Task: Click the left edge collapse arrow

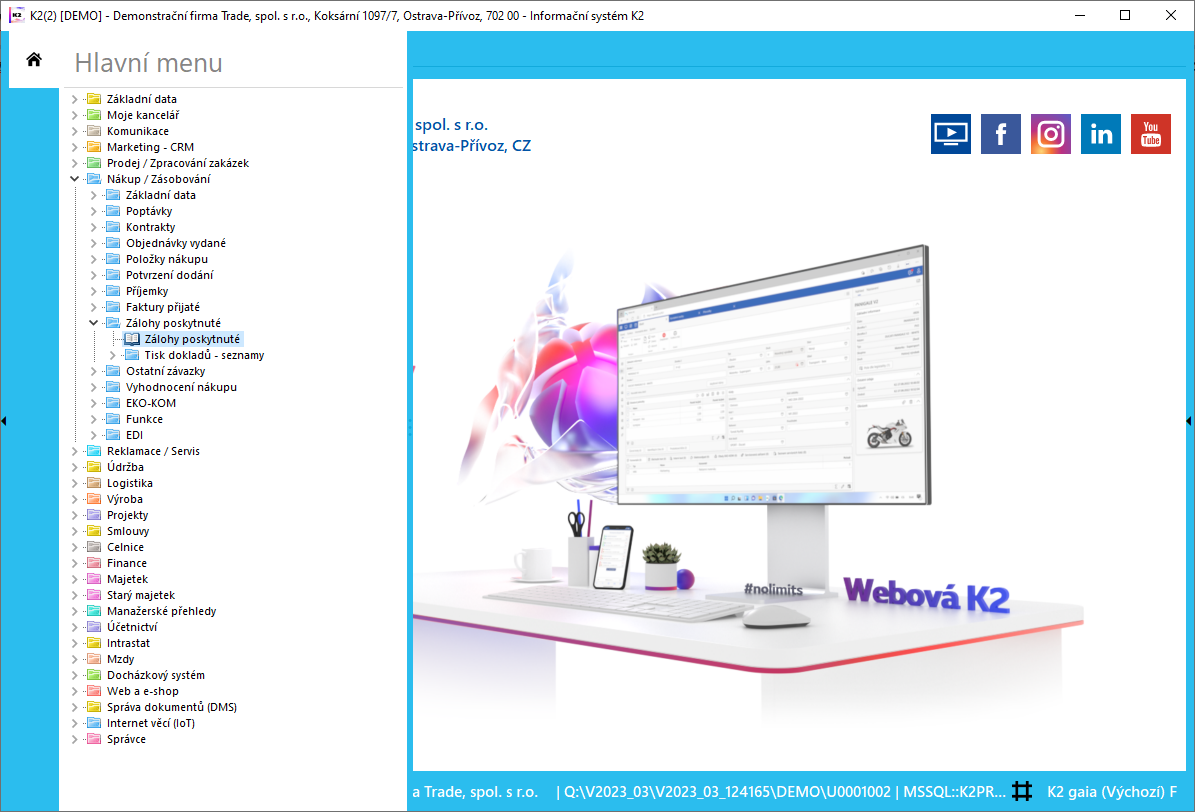Action: pyautogui.click(x=4, y=421)
